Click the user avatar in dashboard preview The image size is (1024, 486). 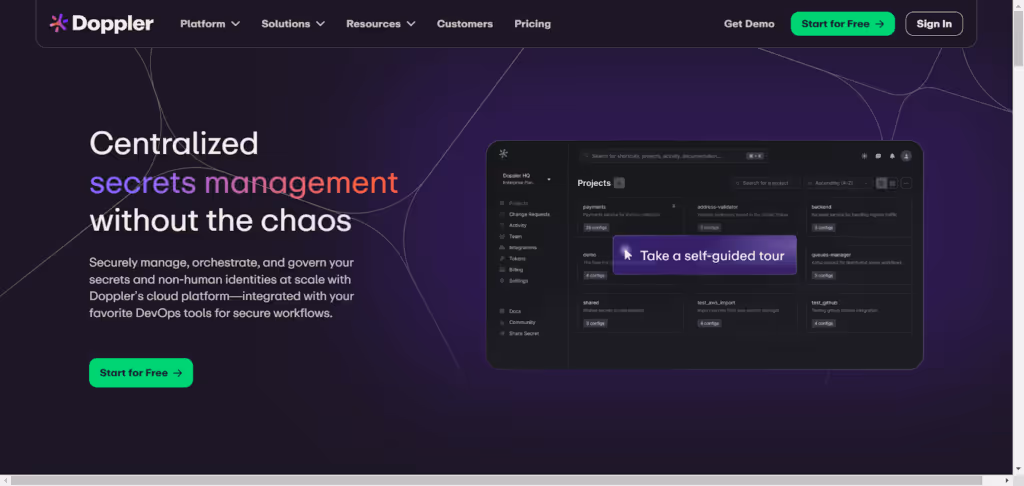click(x=906, y=156)
